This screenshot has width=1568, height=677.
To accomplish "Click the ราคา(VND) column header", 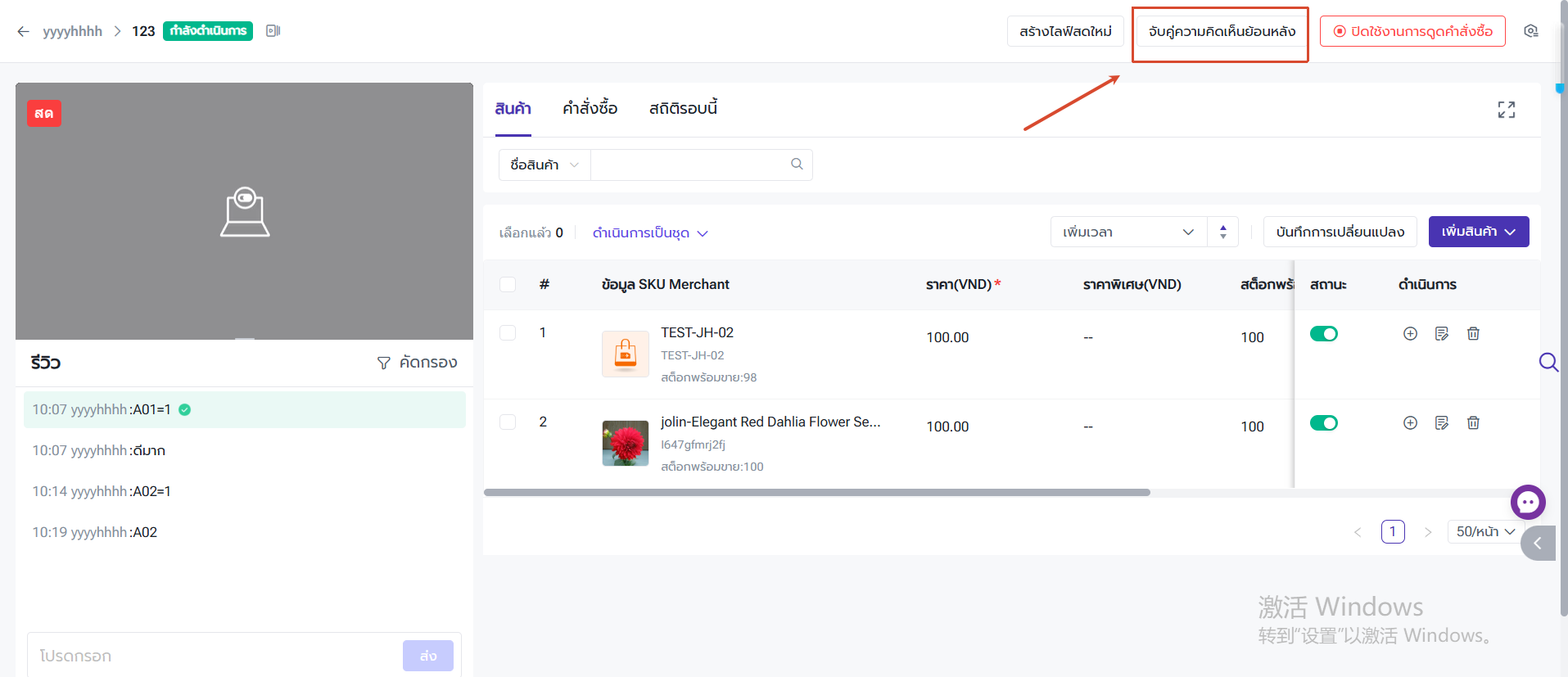I will click(x=964, y=284).
